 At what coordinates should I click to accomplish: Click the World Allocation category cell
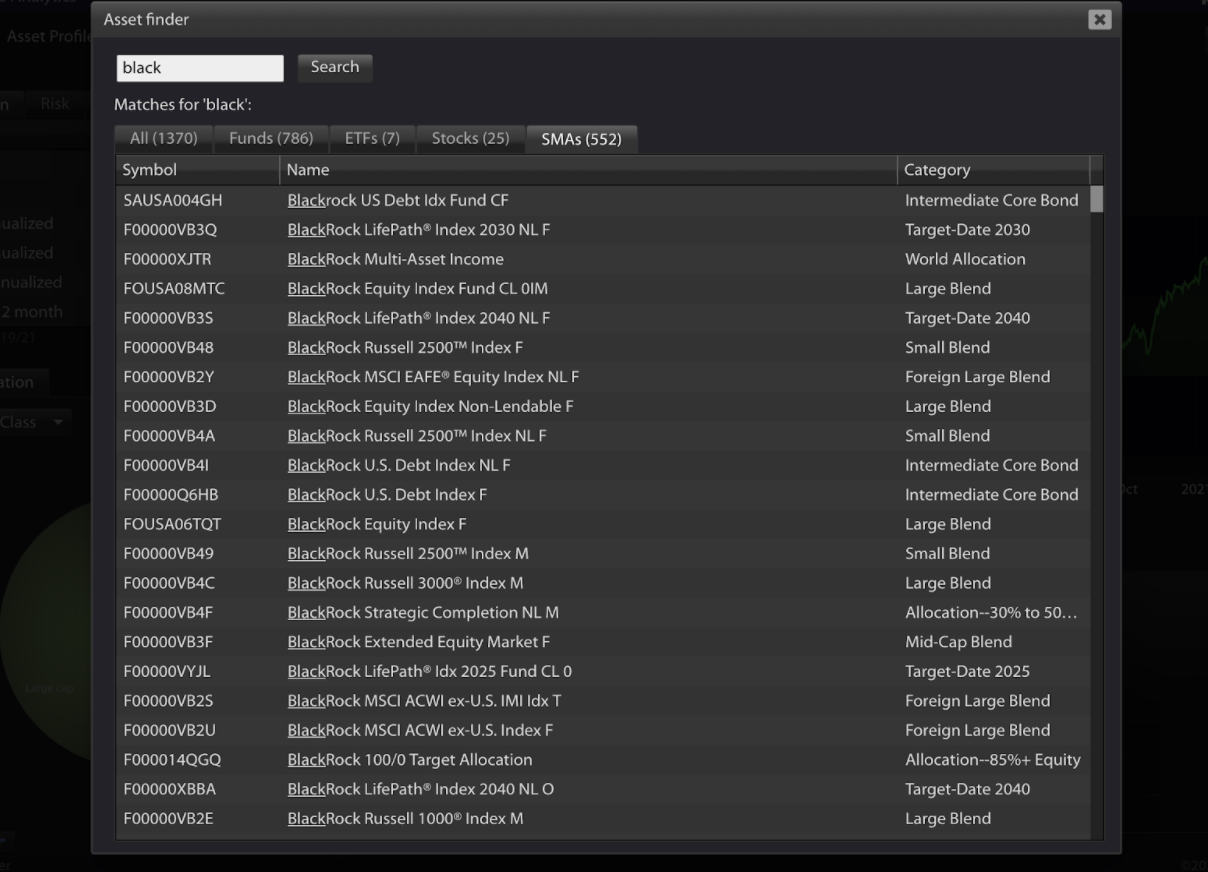(965, 259)
